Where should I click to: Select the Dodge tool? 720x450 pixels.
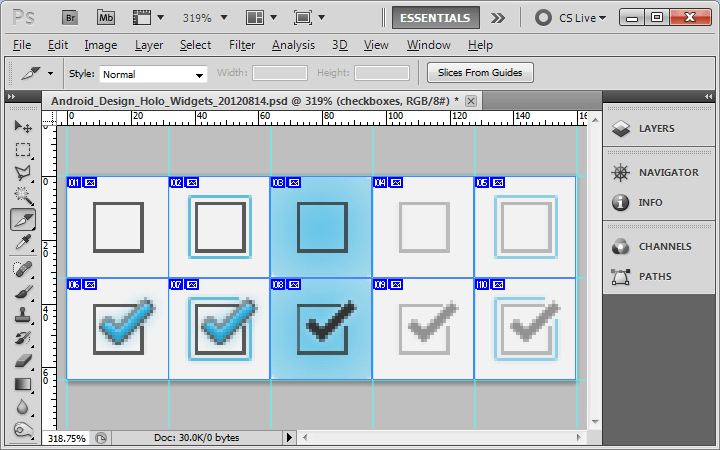pyautogui.click(x=22, y=430)
